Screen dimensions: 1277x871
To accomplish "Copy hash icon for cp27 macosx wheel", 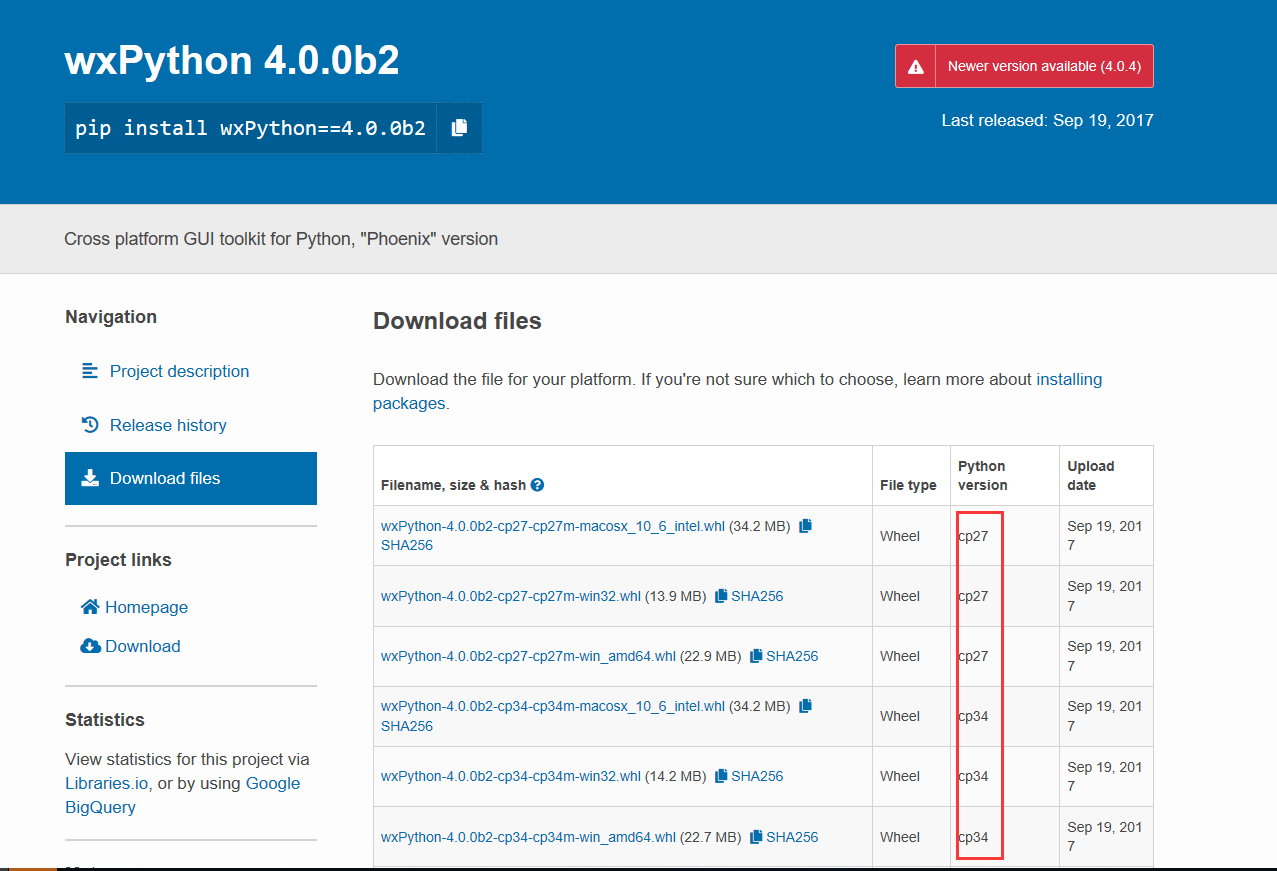I will 805,525.
